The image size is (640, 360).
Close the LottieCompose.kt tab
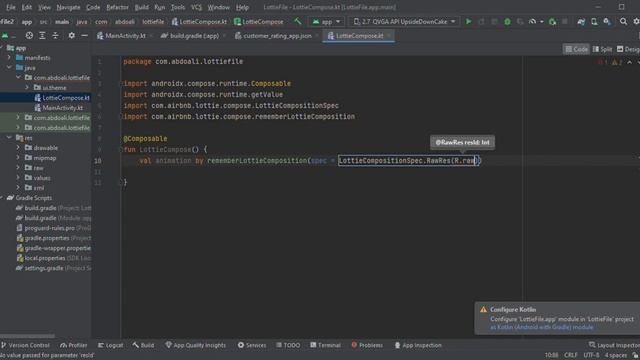pyautogui.click(x=389, y=36)
